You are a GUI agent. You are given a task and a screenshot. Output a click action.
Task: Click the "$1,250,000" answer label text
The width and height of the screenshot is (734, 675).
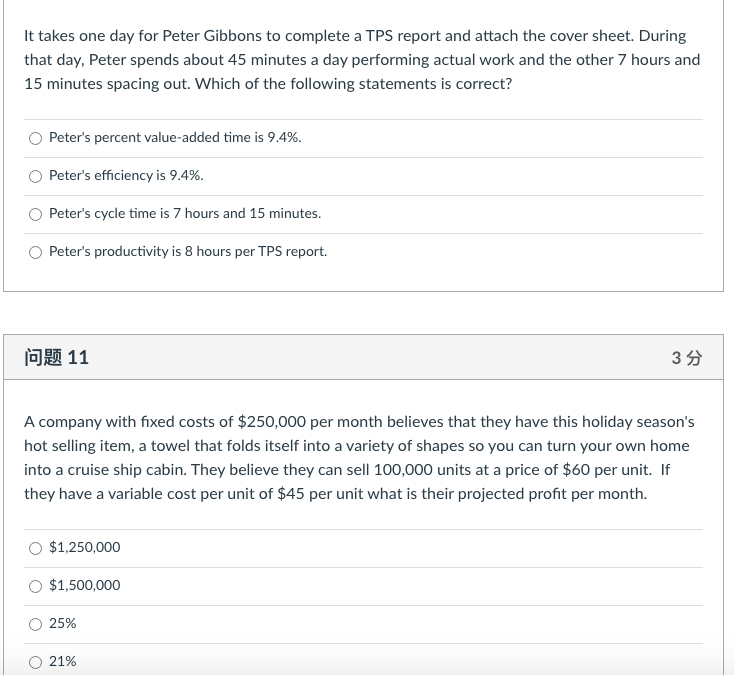pos(85,547)
